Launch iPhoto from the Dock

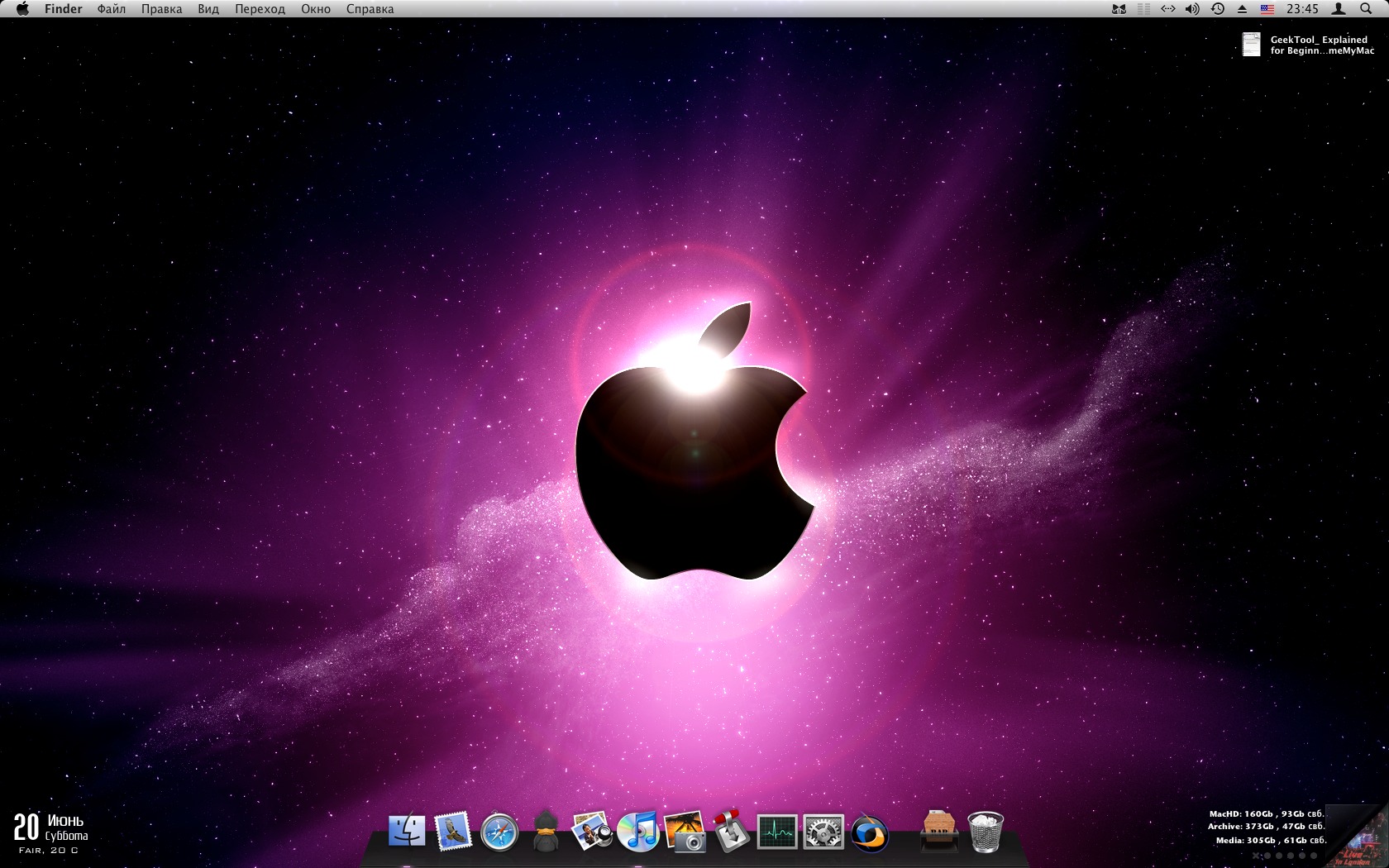(685, 832)
